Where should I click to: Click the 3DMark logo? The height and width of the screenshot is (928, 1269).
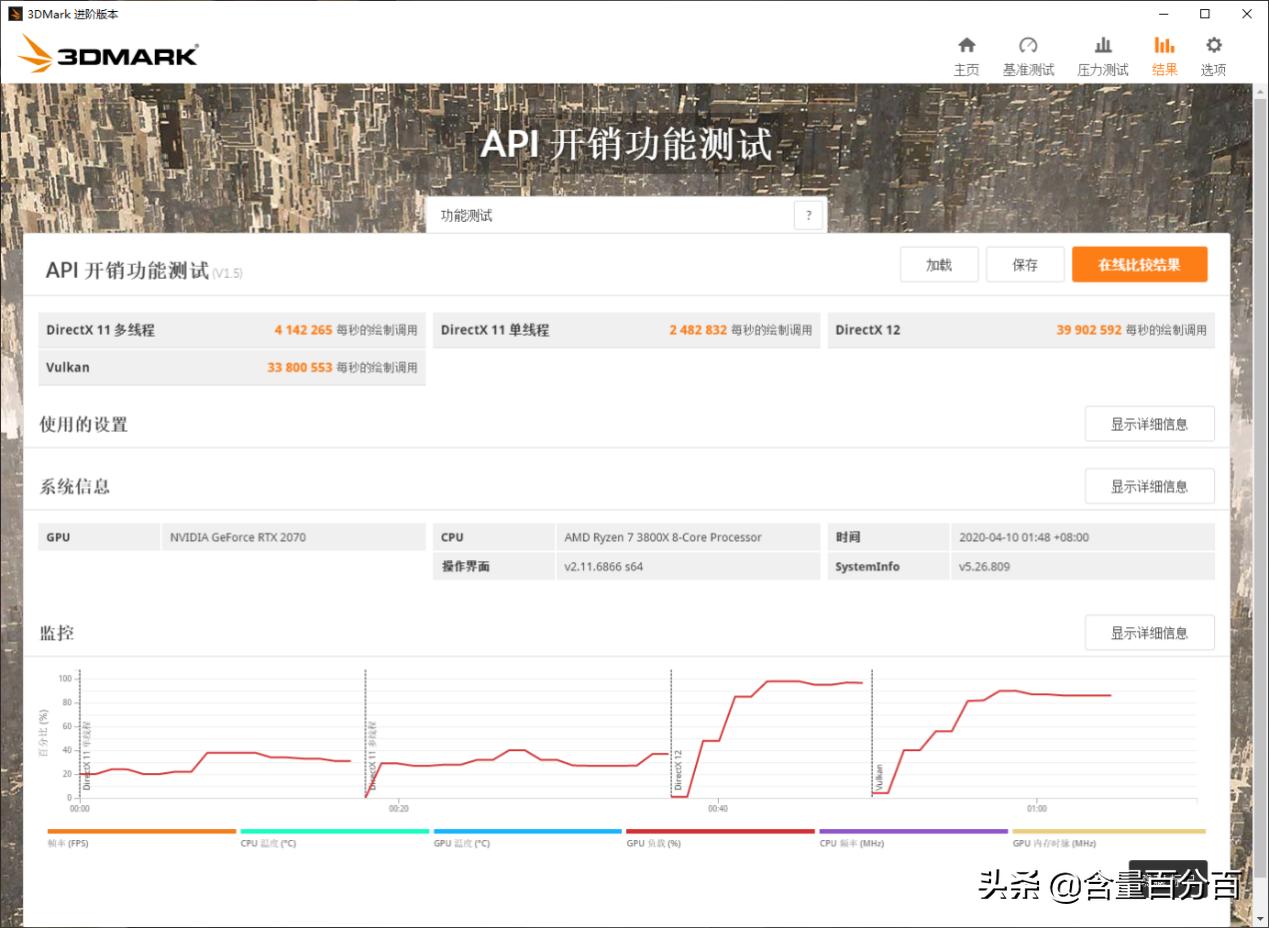(107, 53)
